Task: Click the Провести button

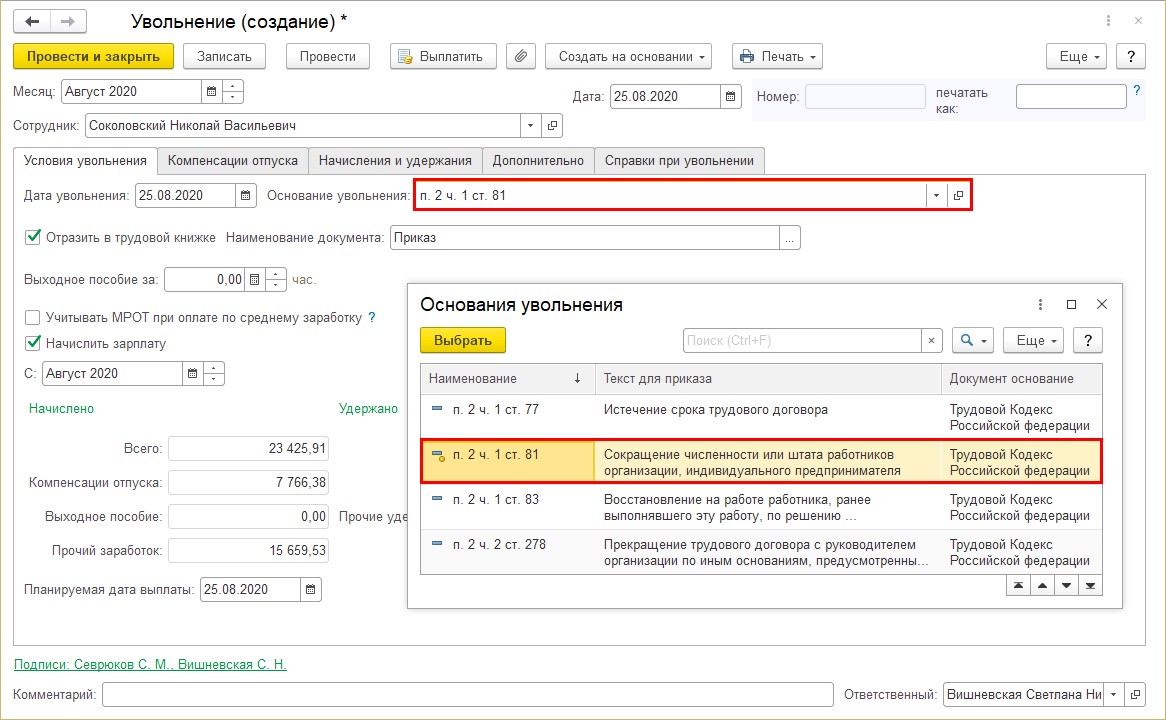Action: (x=328, y=57)
